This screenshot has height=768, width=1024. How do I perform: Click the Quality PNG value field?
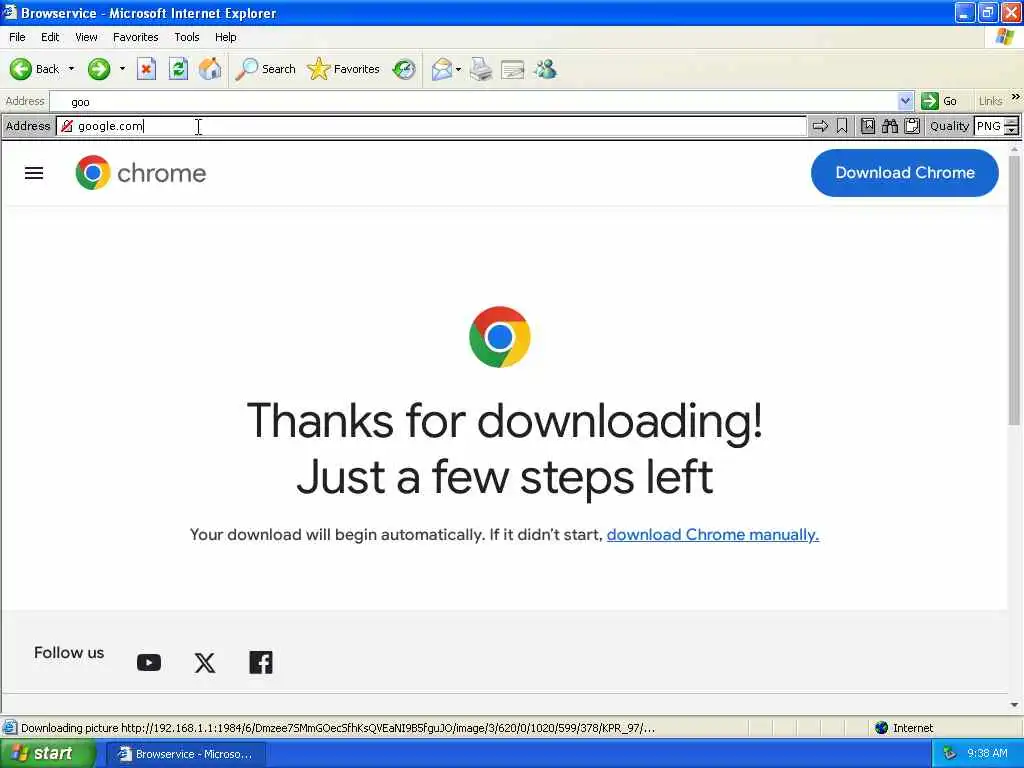tap(989, 126)
